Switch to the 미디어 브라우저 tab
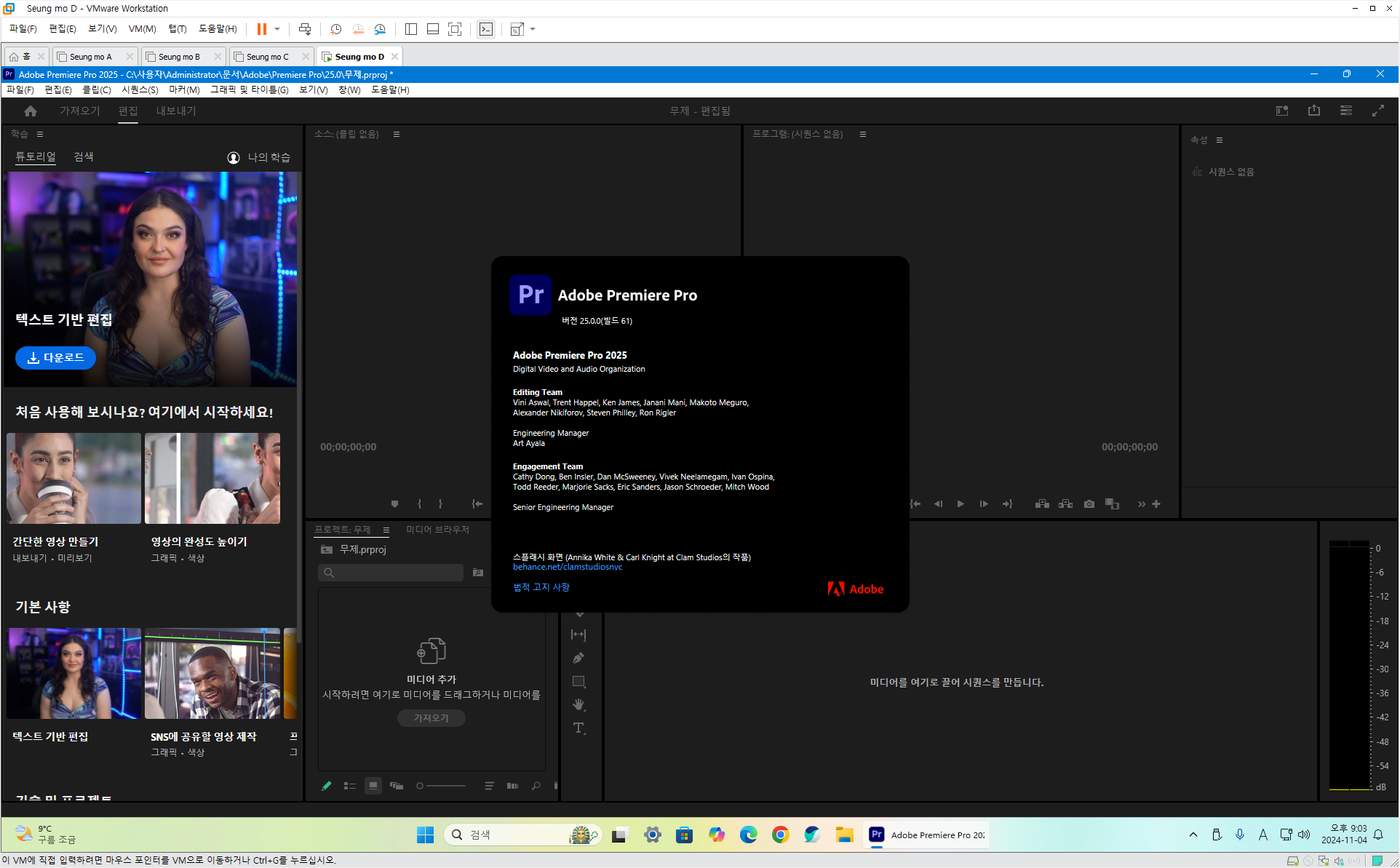This screenshot has width=1400, height=868. tap(437, 529)
